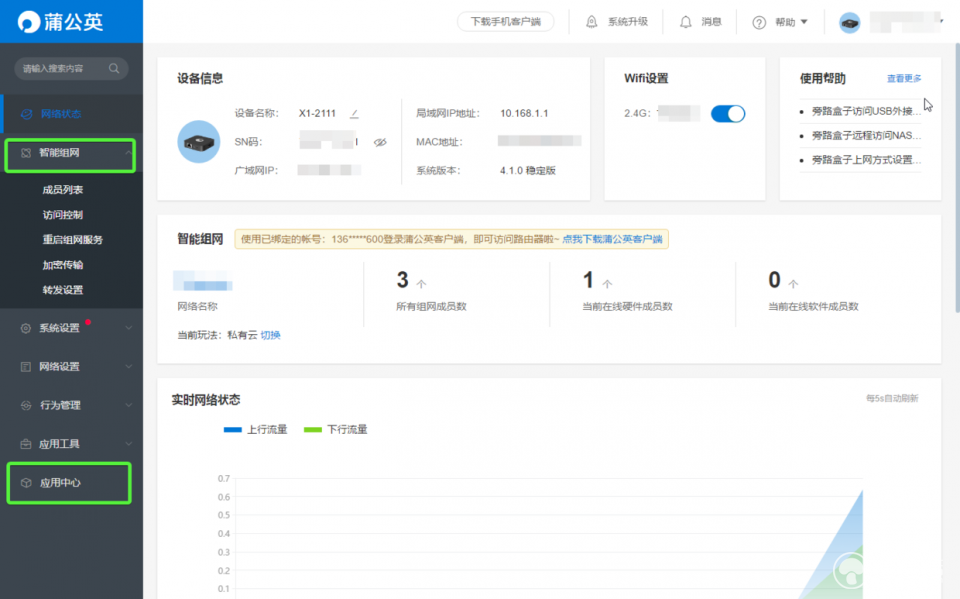Viewport: 960px width, 599px height.
Task: Click the 智能组网 sidebar icon
Action: (x=26, y=153)
